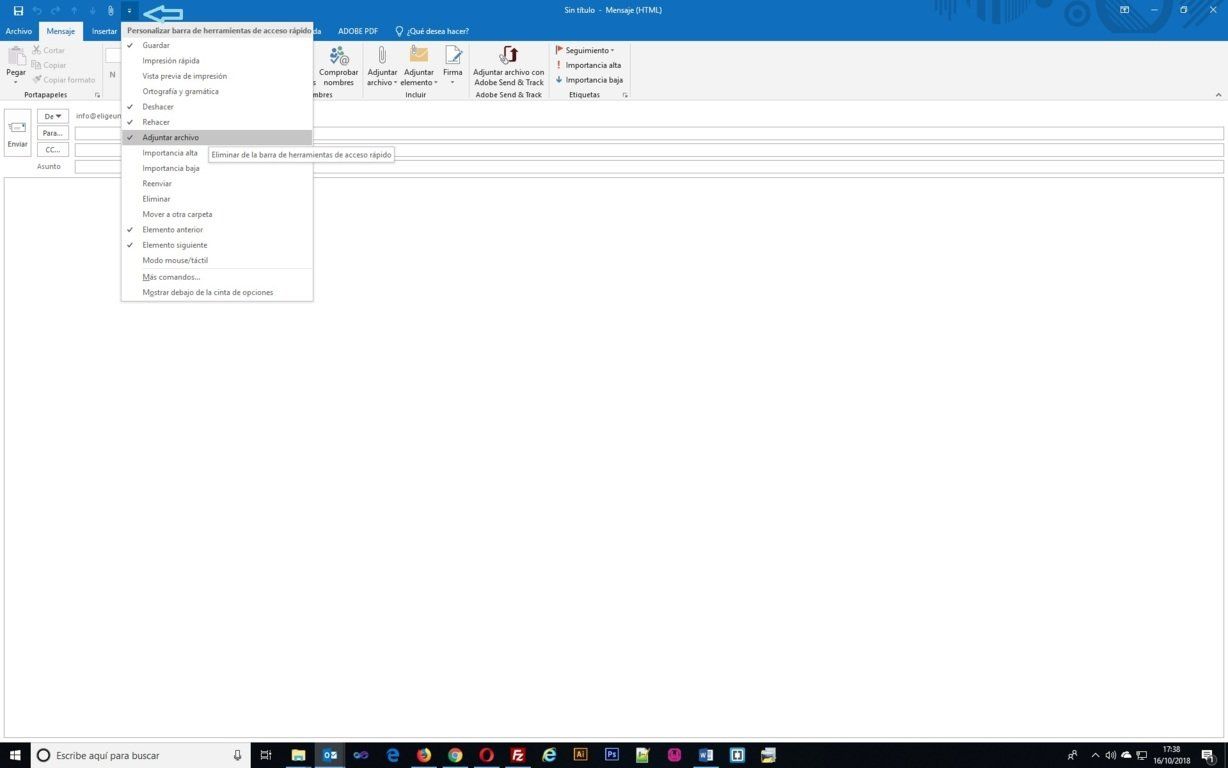Set Importancia alta on the message
1228x768 pixels.
point(592,64)
